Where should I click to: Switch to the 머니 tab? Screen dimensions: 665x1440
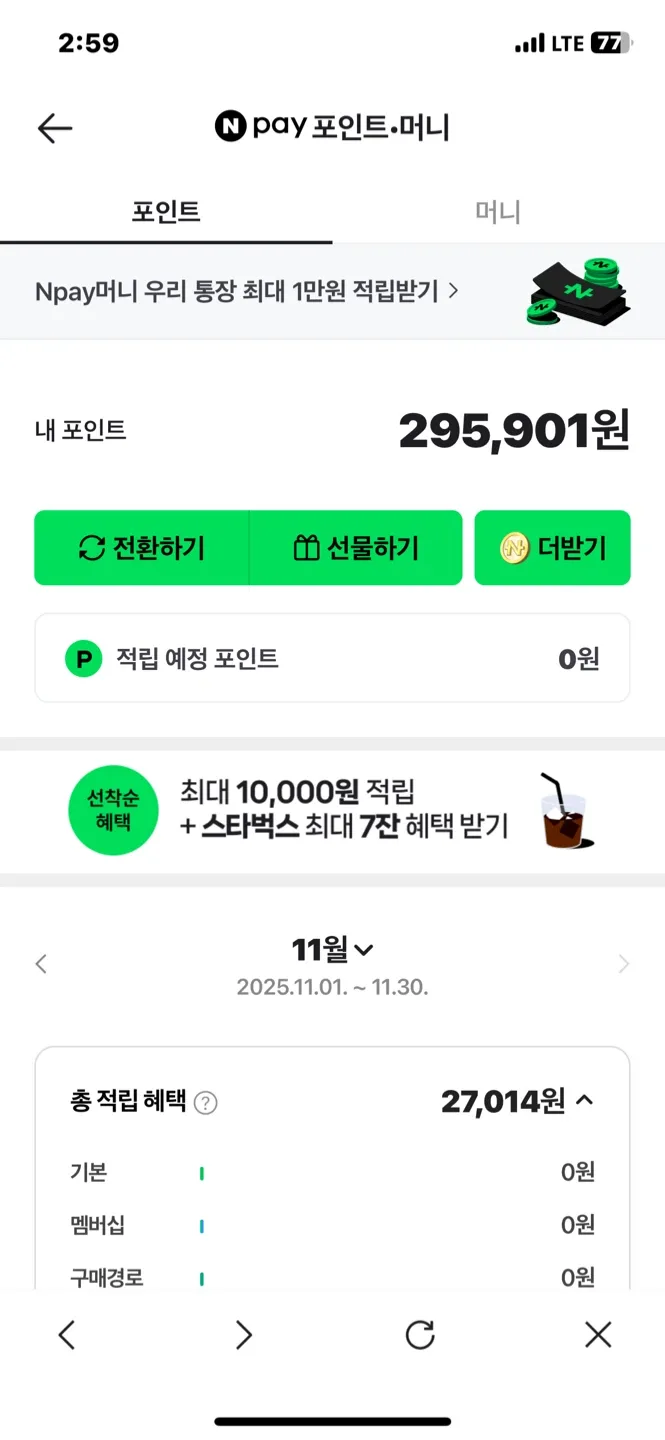coord(498,212)
